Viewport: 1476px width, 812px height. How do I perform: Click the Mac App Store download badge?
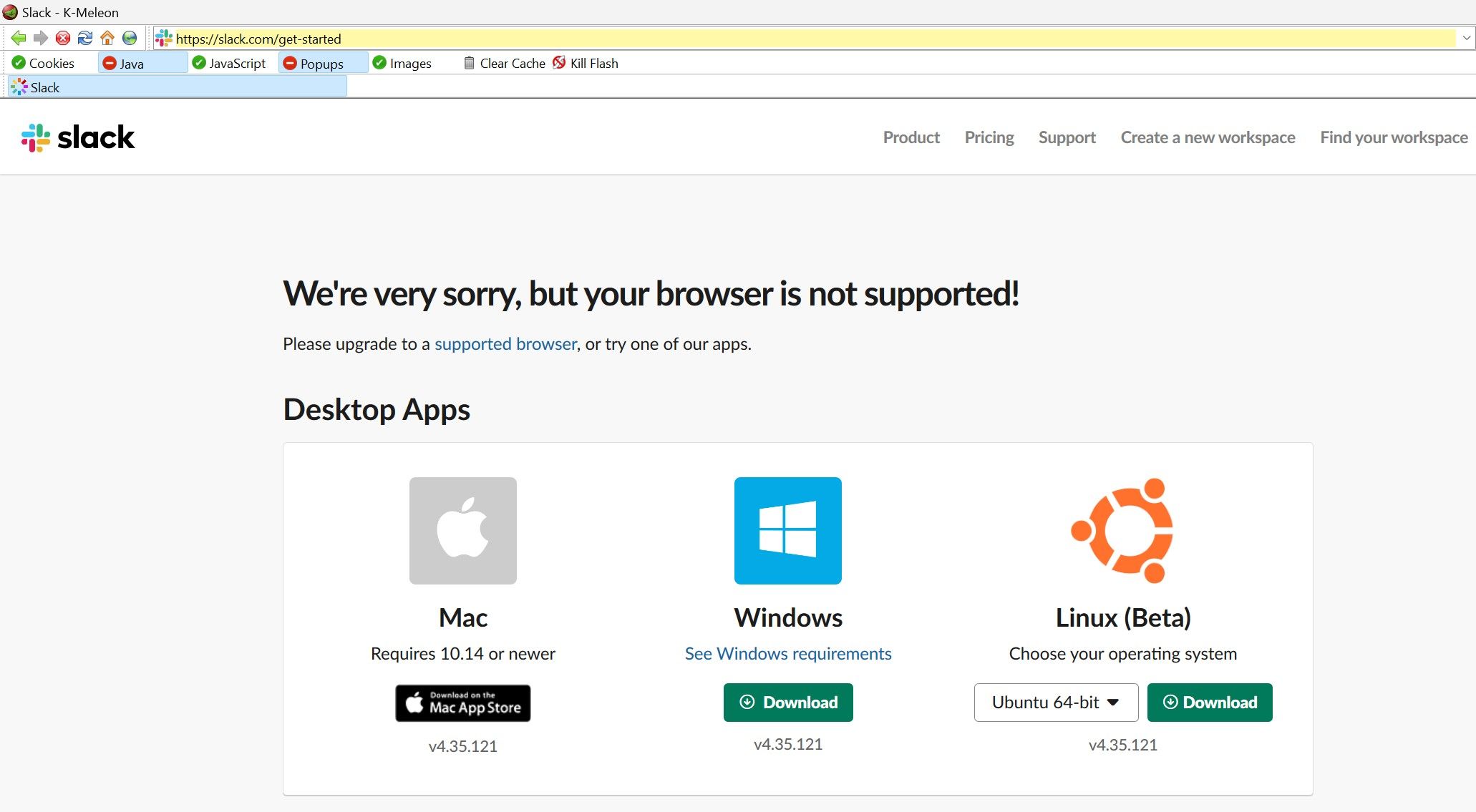pos(462,703)
